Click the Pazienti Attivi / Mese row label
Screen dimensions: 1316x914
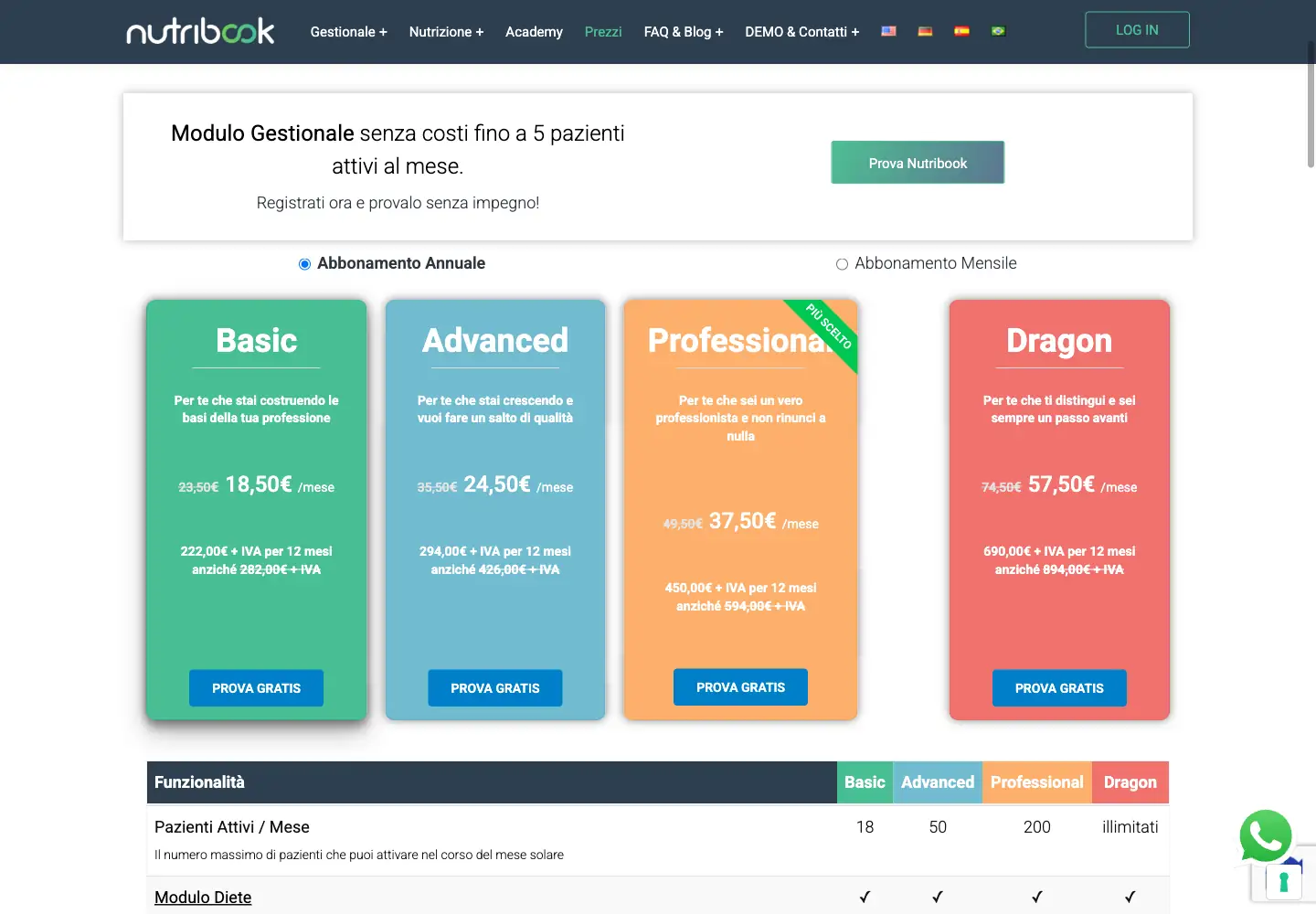coord(232,827)
